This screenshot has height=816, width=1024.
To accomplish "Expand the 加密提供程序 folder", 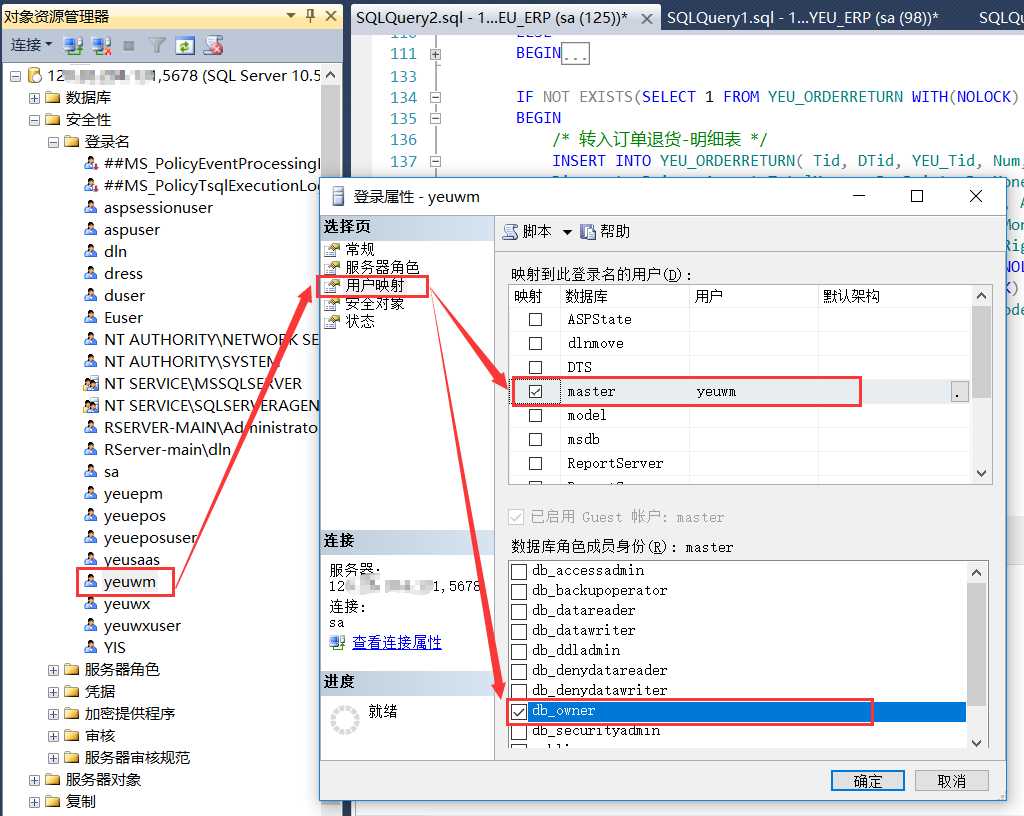I will [54, 714].
